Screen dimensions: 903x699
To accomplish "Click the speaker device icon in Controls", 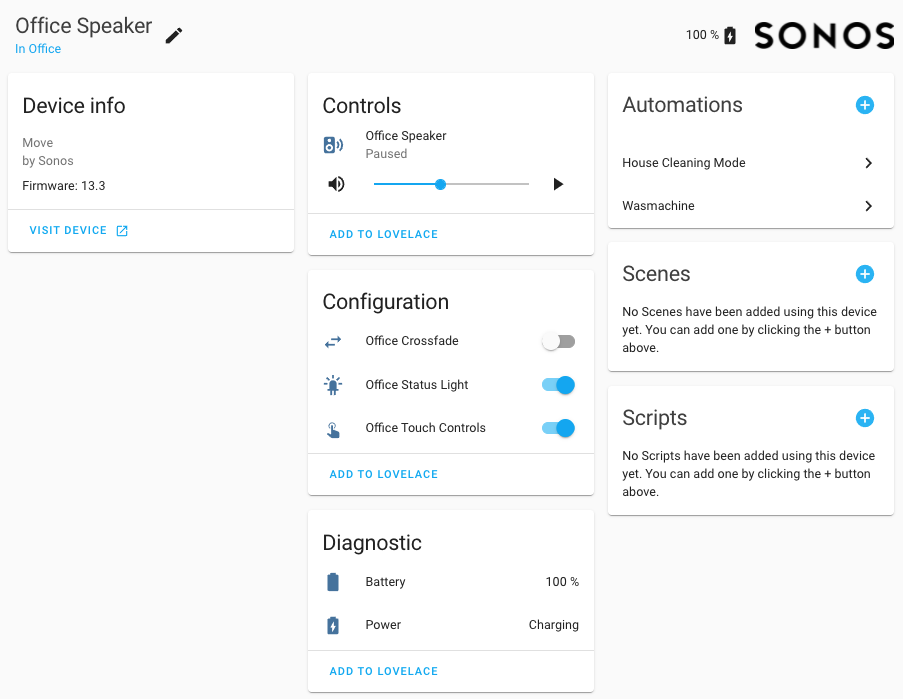I will point(333,144).
